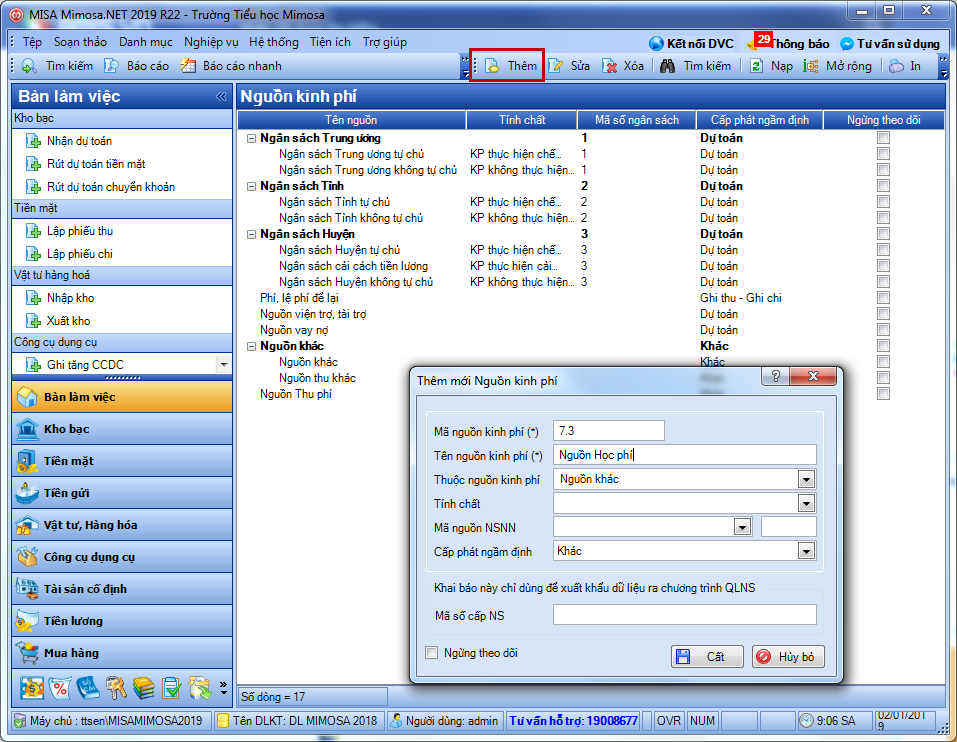Open the Tiện ích menu
Viewport: 957px width, 742px height.
click(330, 42)
